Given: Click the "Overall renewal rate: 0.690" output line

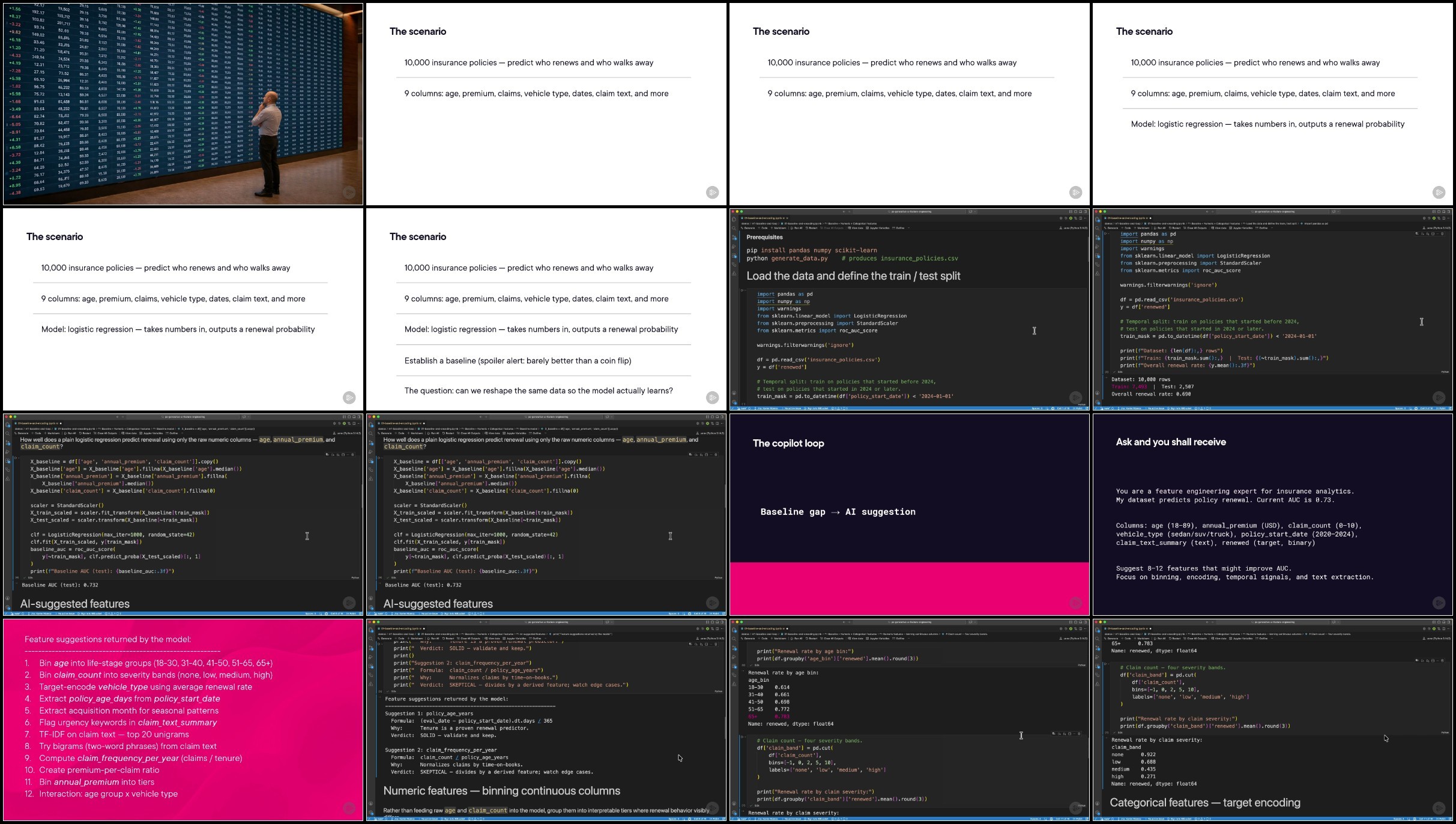Looking at the screenshot, I should pyautogui.click(x=1151, y=394).
